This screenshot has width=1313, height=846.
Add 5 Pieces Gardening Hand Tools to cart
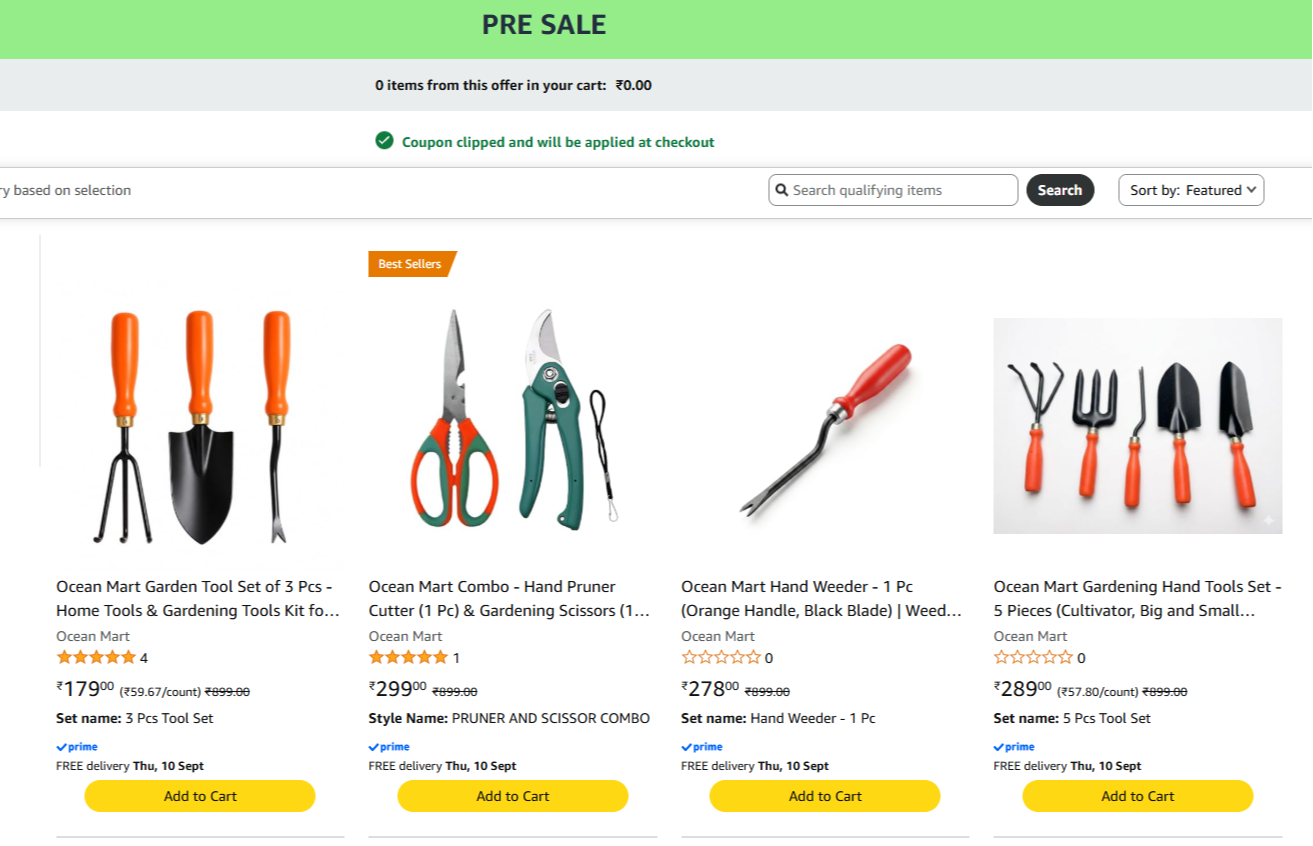click(1138, 796)
